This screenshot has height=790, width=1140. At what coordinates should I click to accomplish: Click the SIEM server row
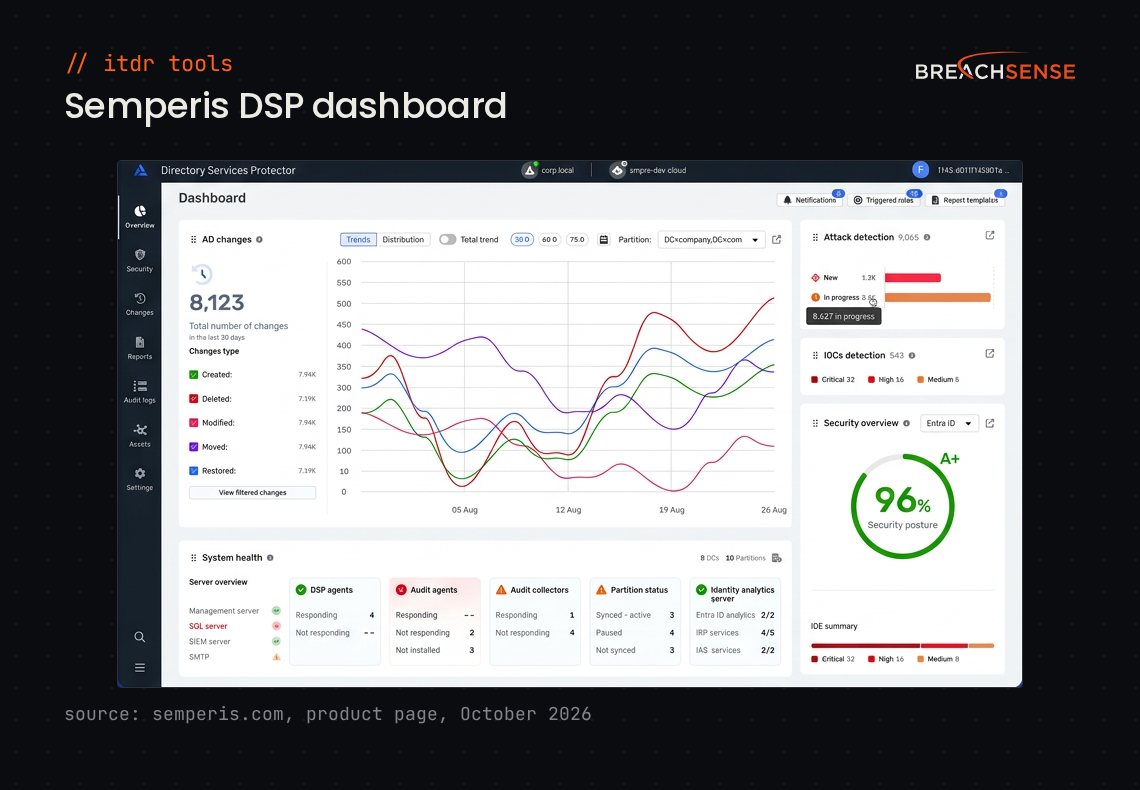[235, 642]
